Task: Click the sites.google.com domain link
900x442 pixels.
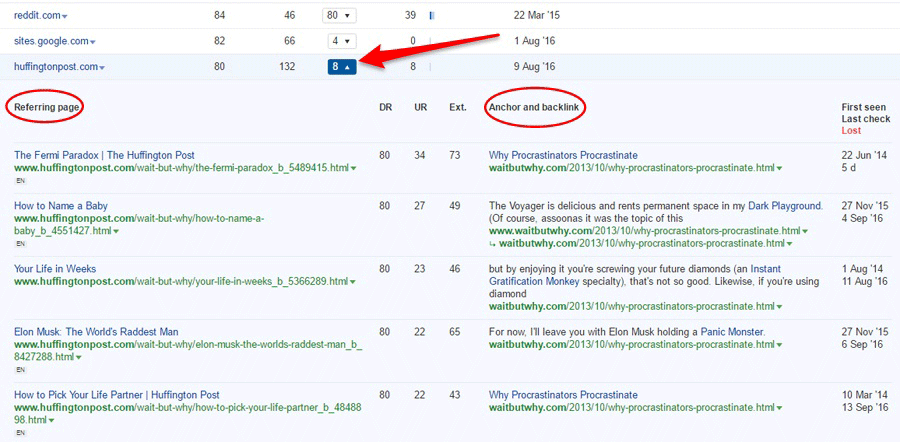Action: pyautogui.click(x=51, y=41)
